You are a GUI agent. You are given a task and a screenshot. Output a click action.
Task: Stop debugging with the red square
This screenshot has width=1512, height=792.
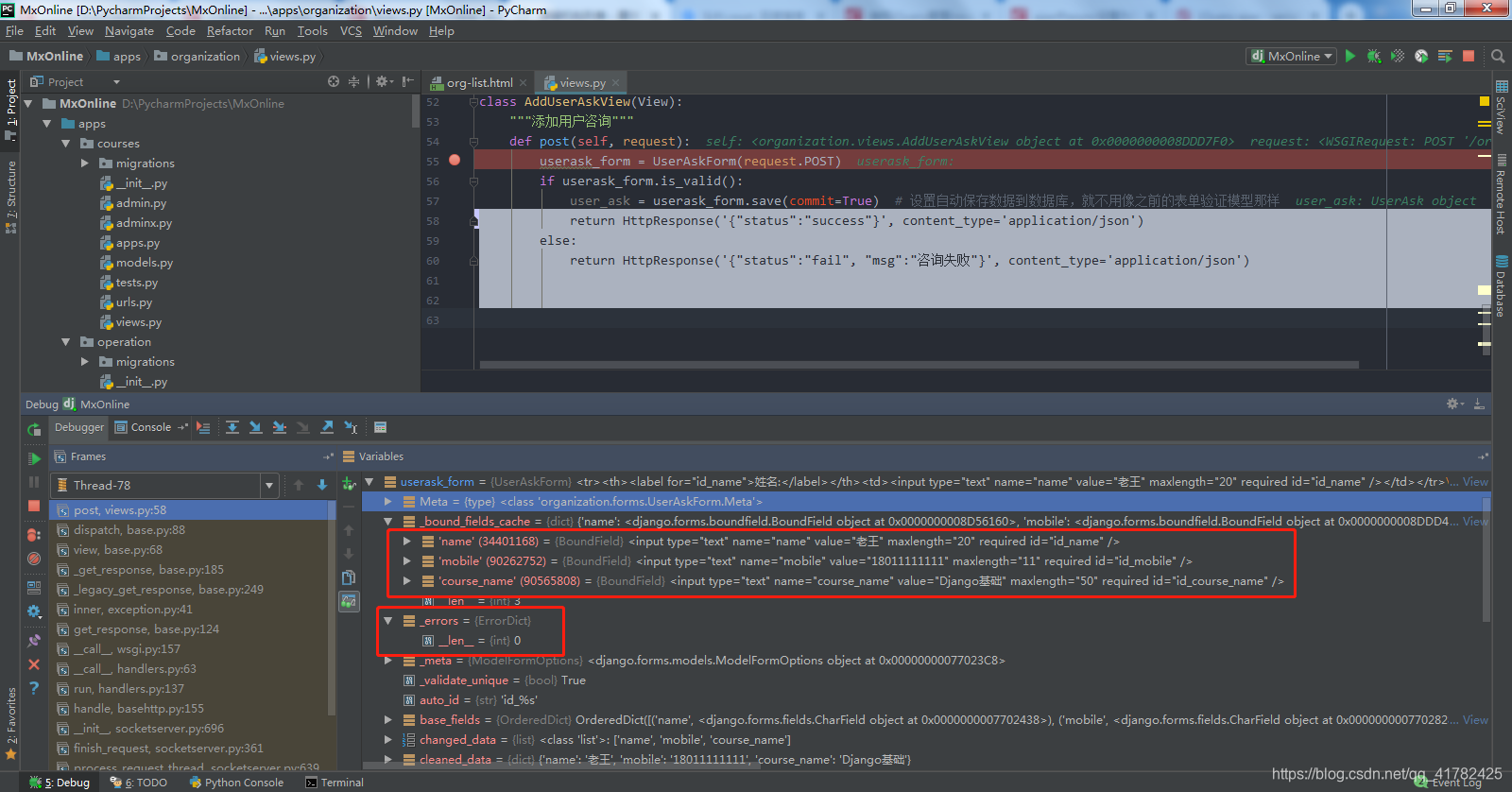[x=34, y=506]
